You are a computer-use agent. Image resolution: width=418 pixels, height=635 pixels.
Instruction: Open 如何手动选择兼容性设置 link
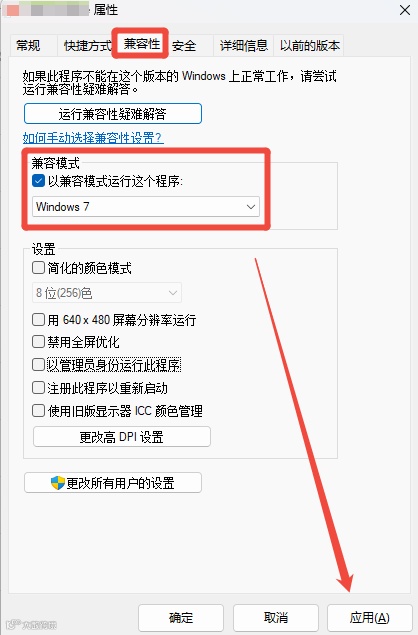[x=93, y=138]
